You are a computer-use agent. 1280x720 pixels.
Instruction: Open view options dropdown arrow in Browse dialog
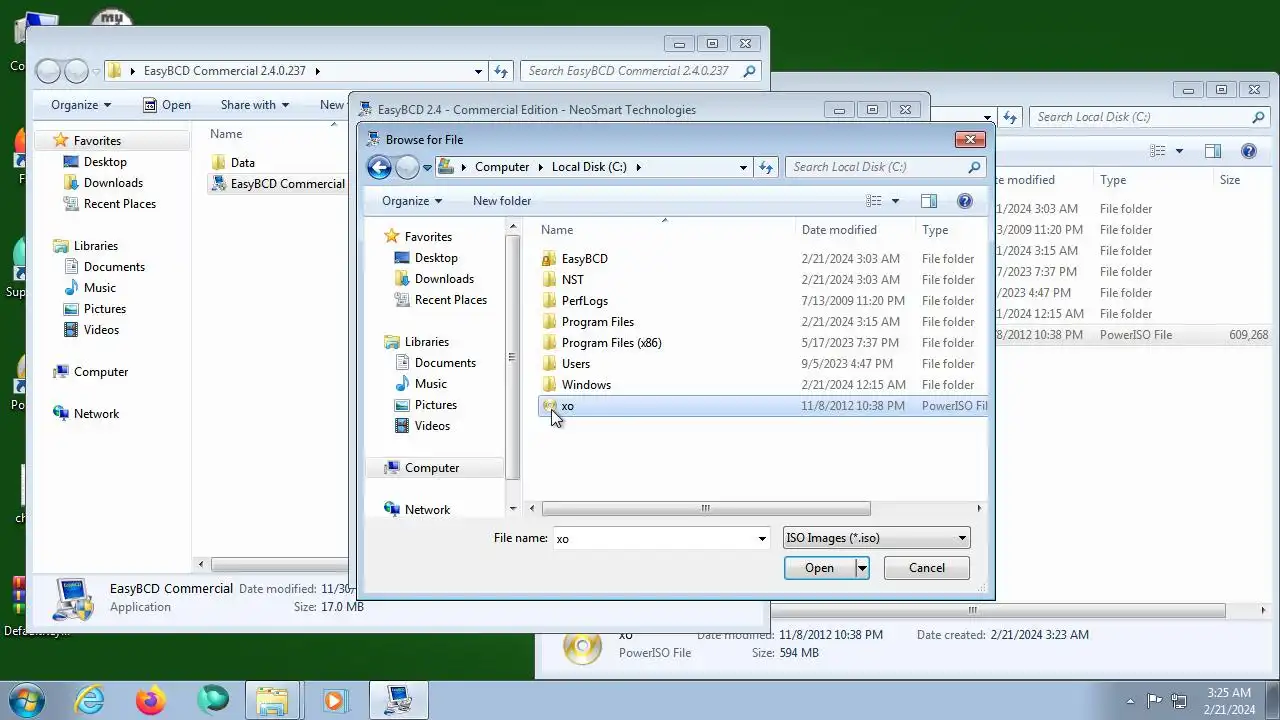pyautogui.click(x=895, y=201)
